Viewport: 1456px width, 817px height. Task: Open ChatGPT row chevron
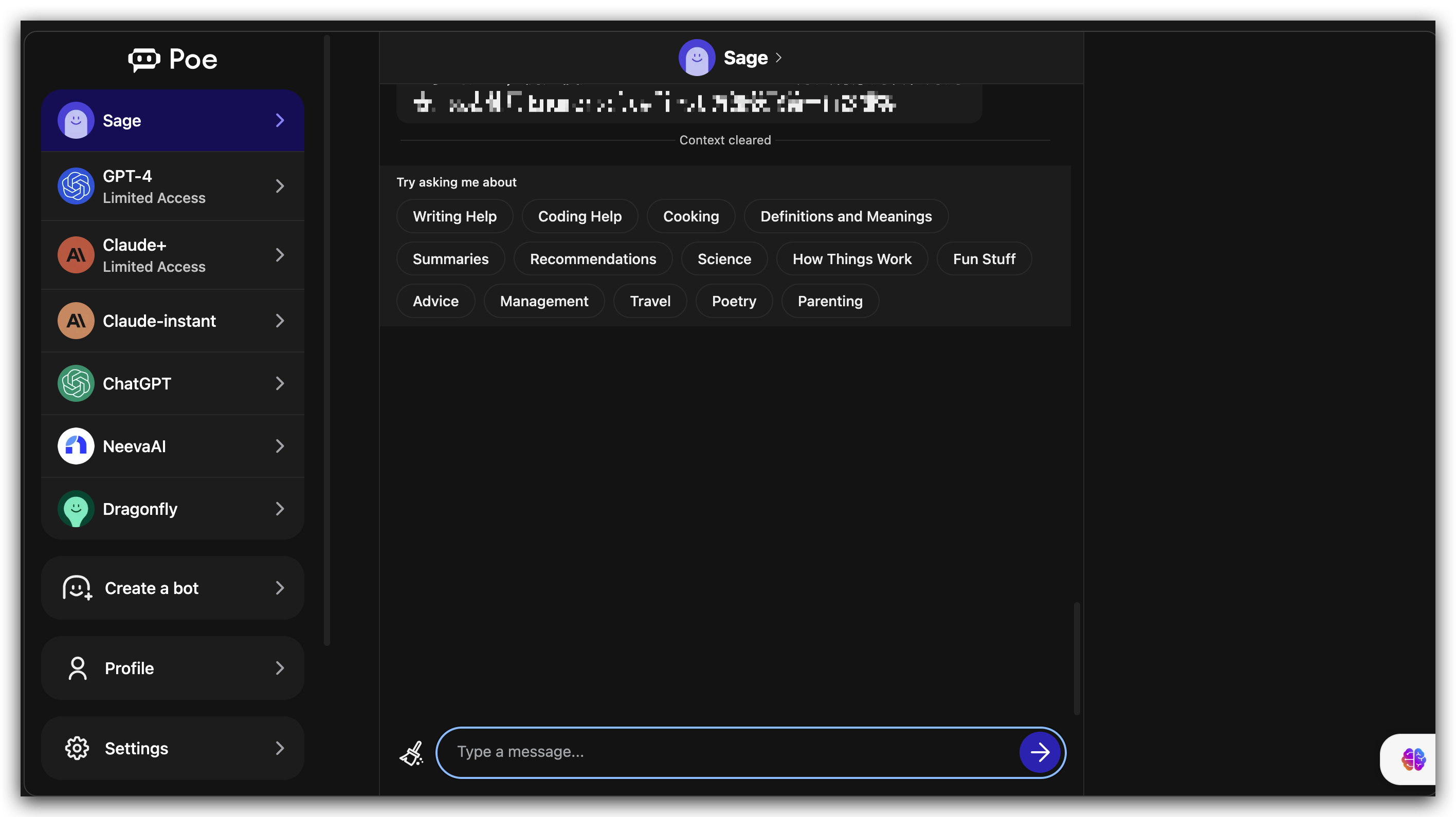pos(280,384)
